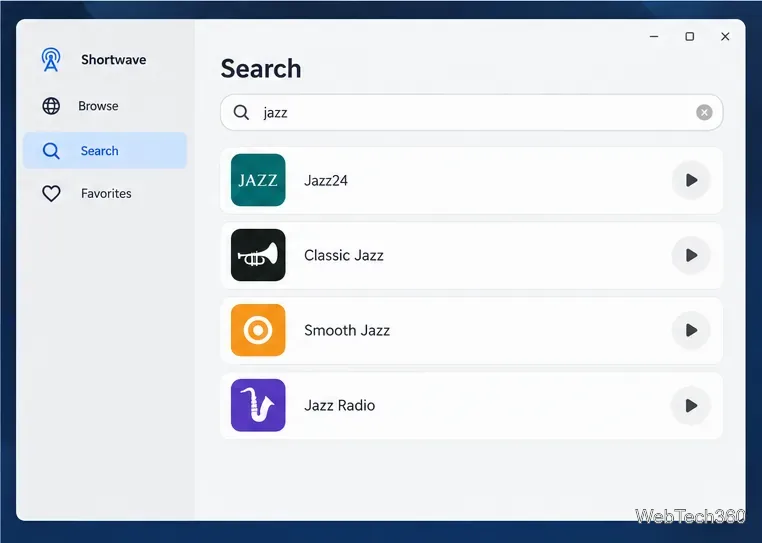Click the Smooth Jazz orange logo
The width and height of the screenshot is (762, 543).
point(258,330)
